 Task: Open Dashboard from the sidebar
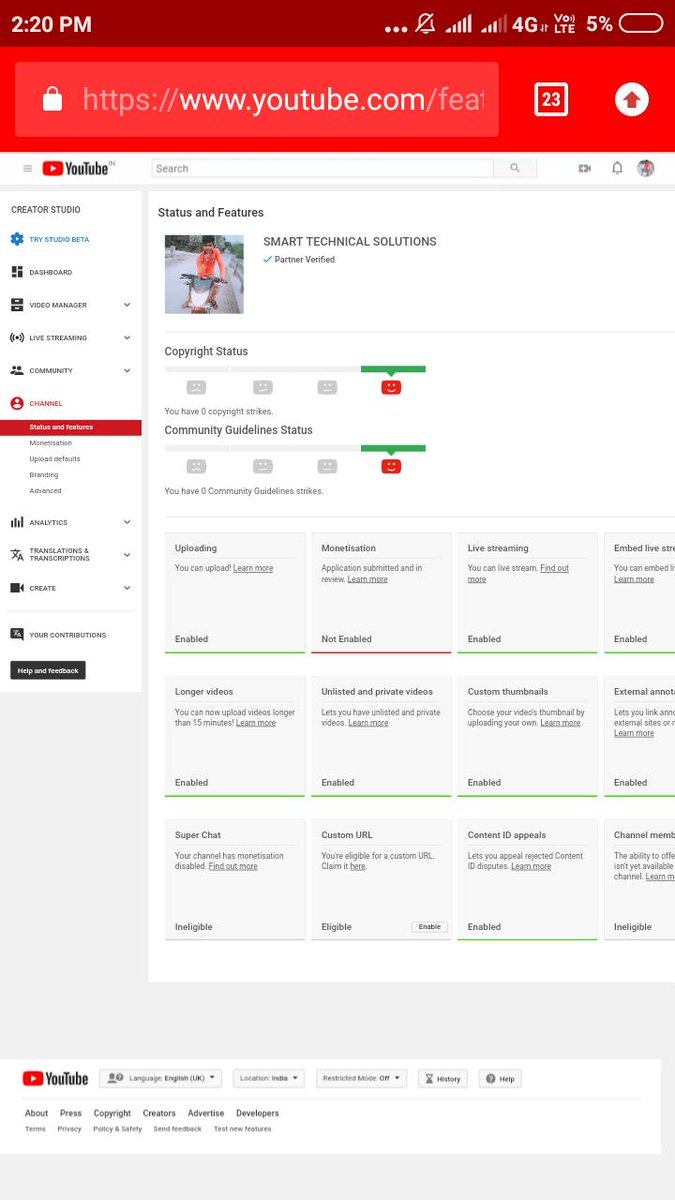[50, 272]
